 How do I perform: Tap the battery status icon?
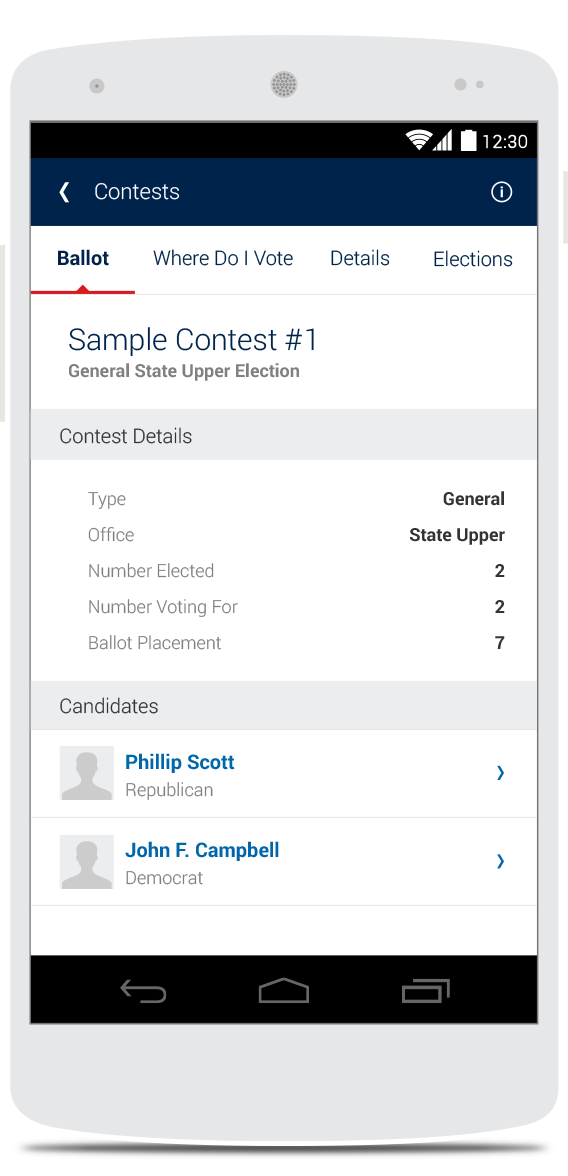pyautogui.click(x=468, y=140)
